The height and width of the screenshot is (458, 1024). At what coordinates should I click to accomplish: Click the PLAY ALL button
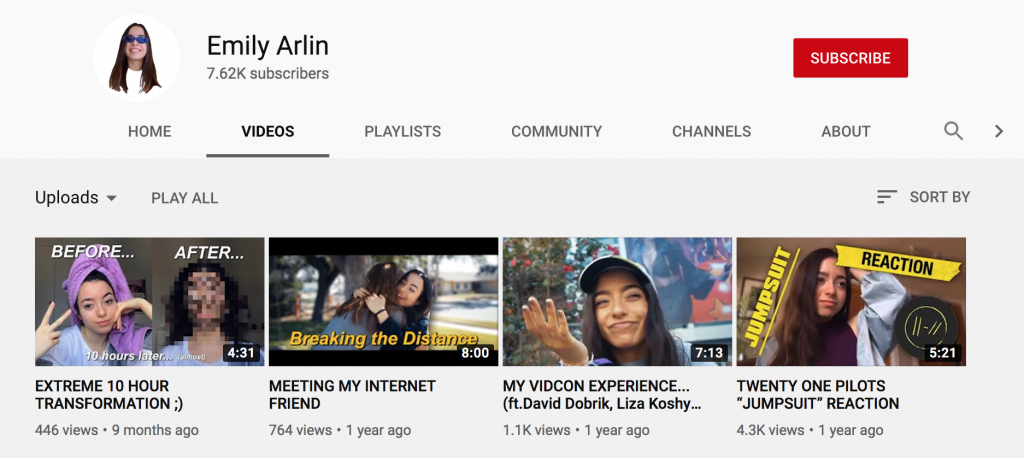[184, 198]
